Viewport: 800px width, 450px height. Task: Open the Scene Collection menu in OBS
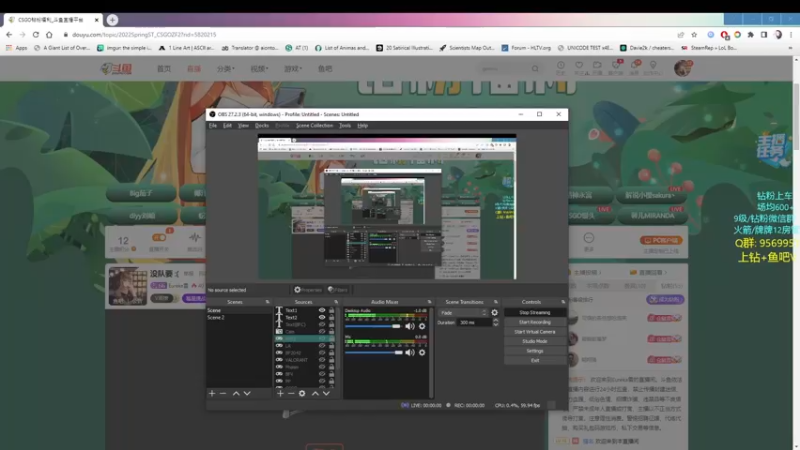(x=314, y=126)
